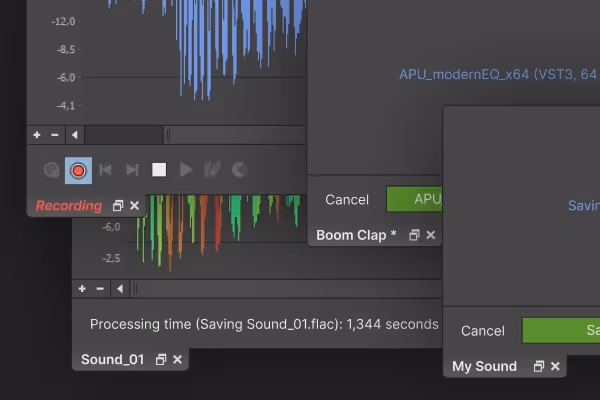This screenshot has height=400, width=600.
Task: Select the Sound_01 tab label
Action: point(112,359)
